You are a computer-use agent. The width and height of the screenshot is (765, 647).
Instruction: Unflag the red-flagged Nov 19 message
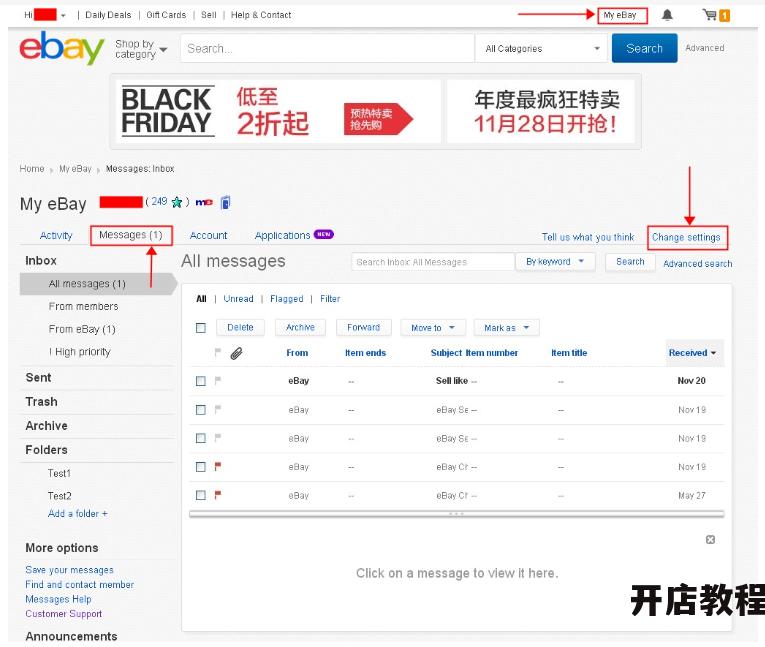[x=218, y=466]
